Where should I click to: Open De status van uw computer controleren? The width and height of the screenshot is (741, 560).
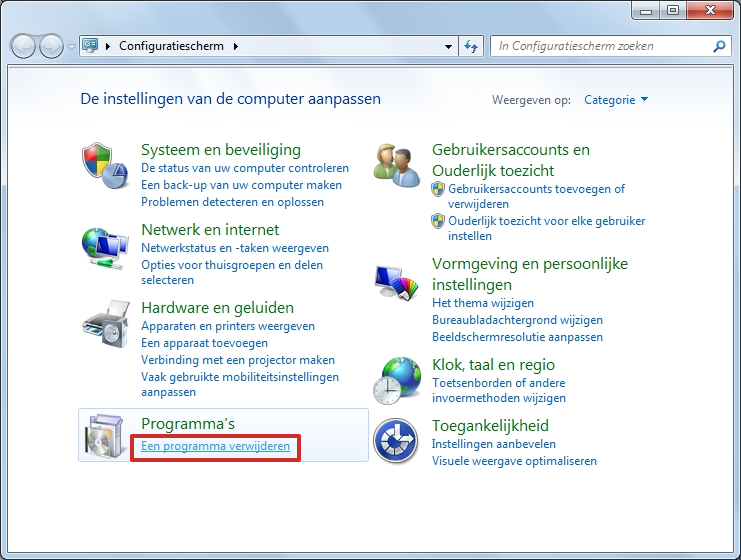(245, 168)
